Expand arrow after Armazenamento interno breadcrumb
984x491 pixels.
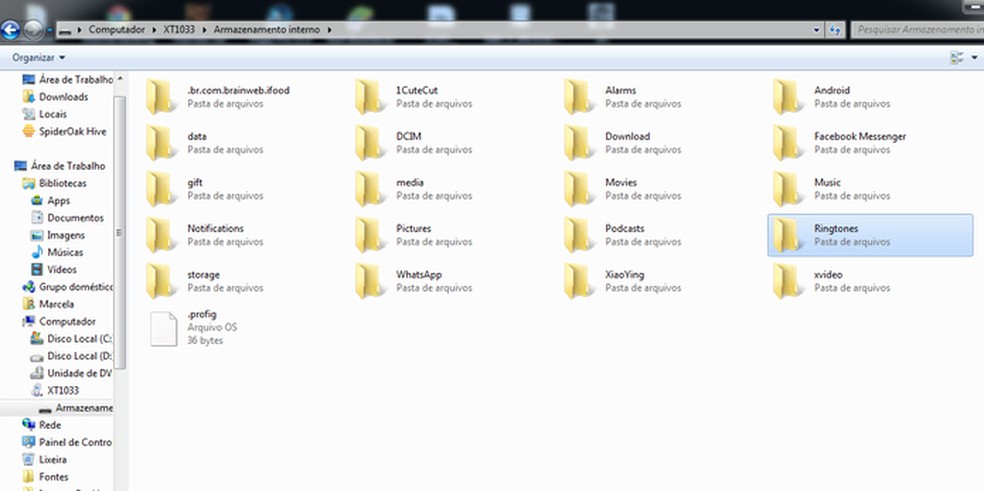click(329, 30)
